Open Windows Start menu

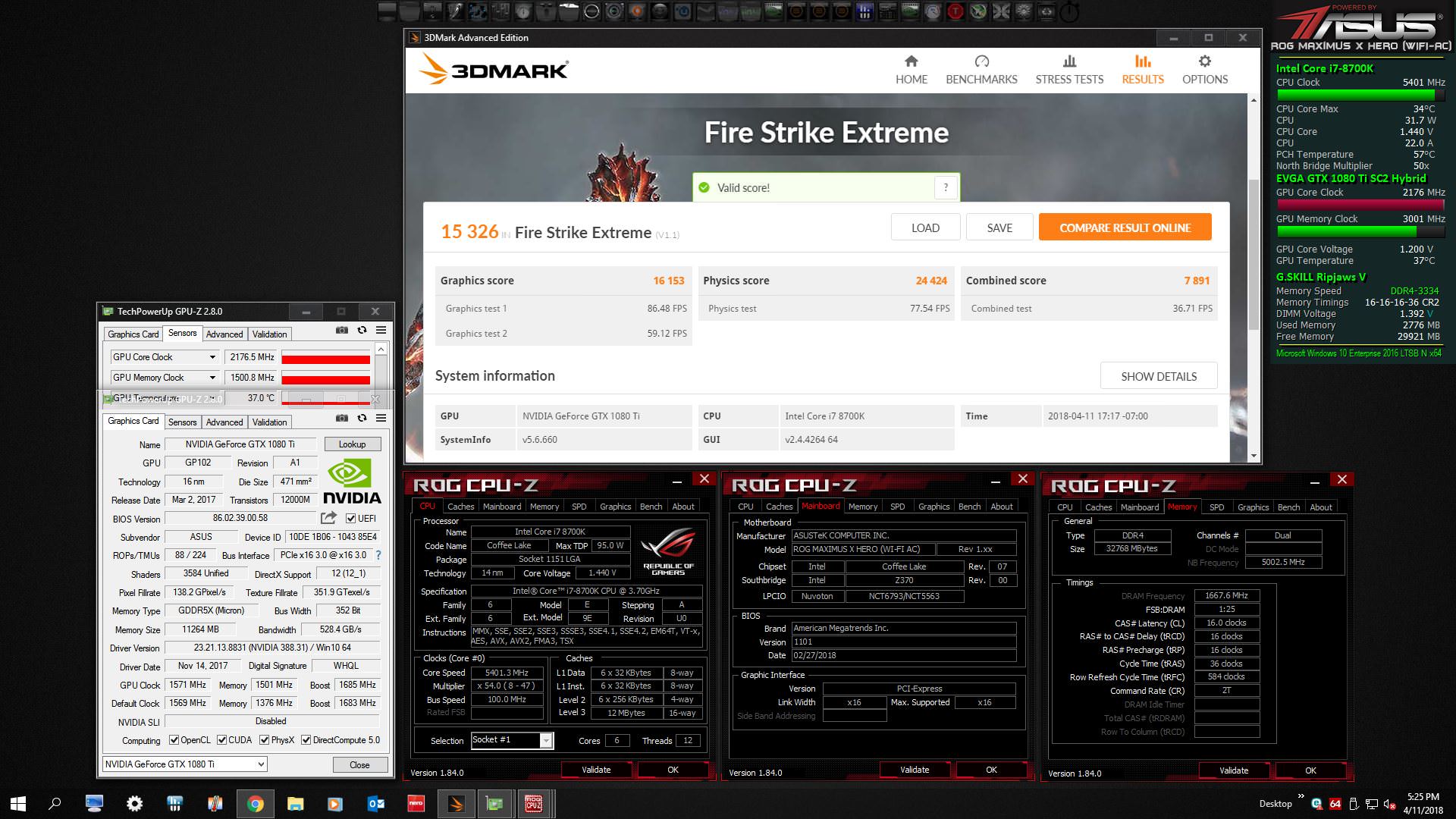pos(18,804)
